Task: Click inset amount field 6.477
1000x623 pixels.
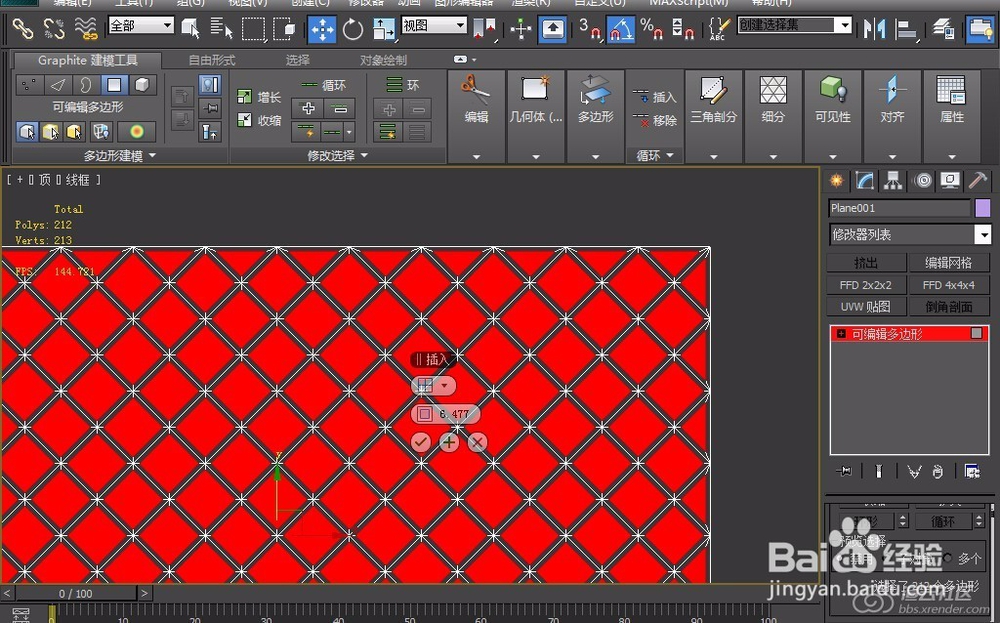Action: click(x=454, y=414)
